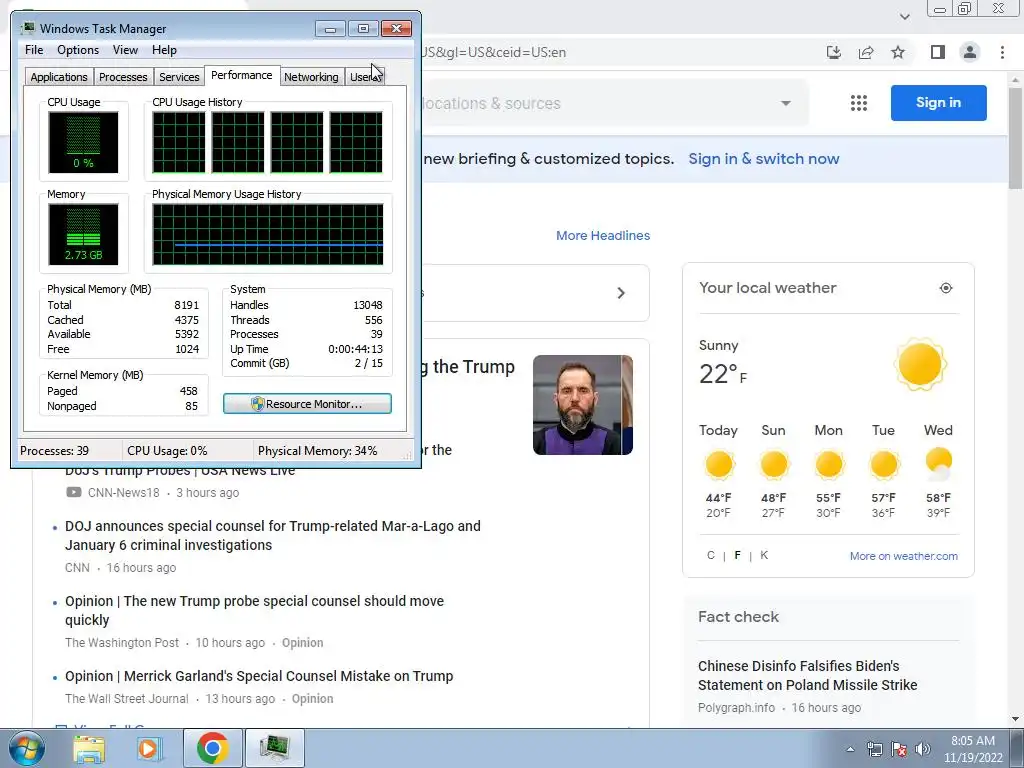Click the share page icon in Chrome
Image resolution: width=1024 pixels, height=768 pixels.
point(866,52)
